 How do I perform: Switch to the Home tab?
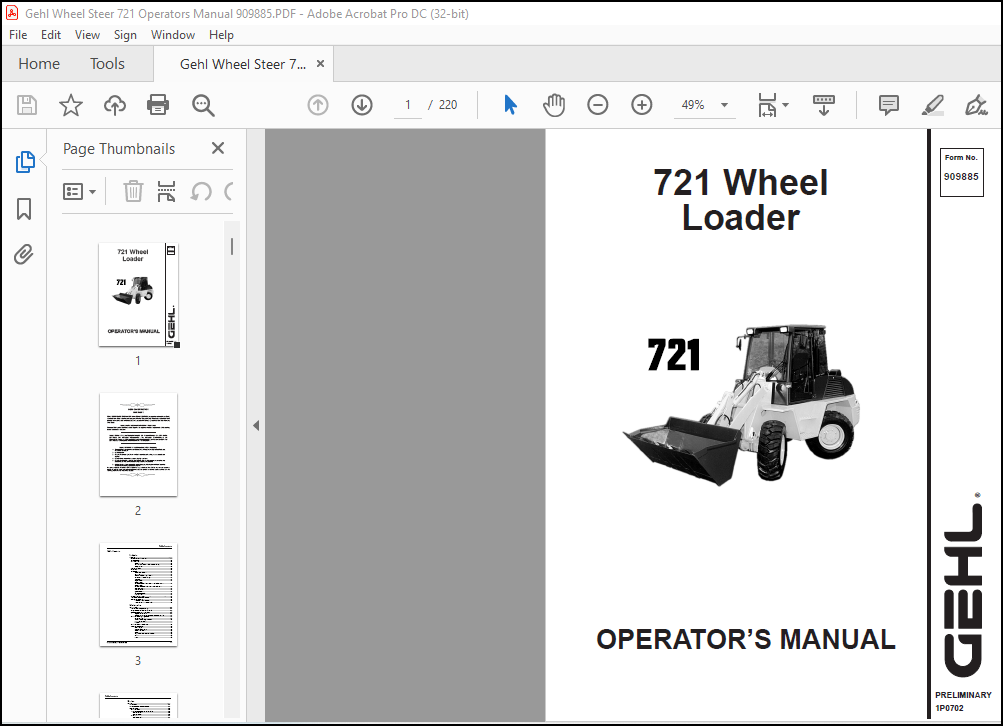(39, 64)
